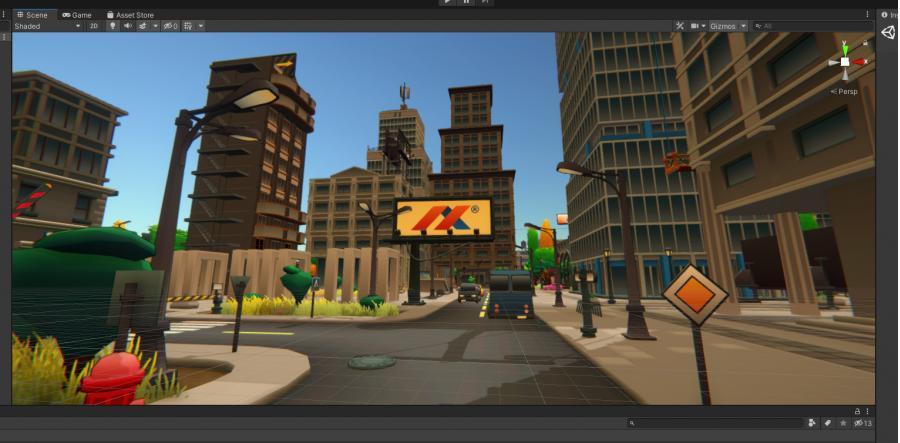This screenshot has width=900, height=443.
Task: Click search by type icon
Action: click(x=812, y=423)
